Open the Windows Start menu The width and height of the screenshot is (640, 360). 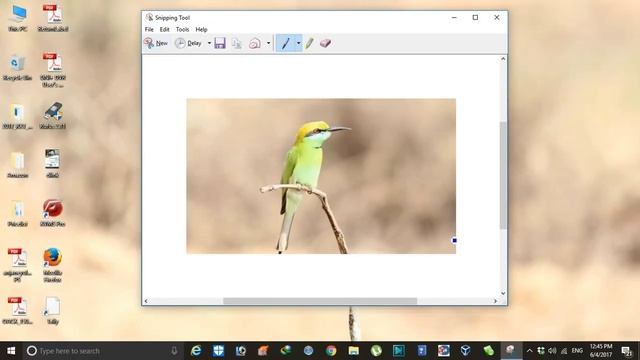coord(11,351)
